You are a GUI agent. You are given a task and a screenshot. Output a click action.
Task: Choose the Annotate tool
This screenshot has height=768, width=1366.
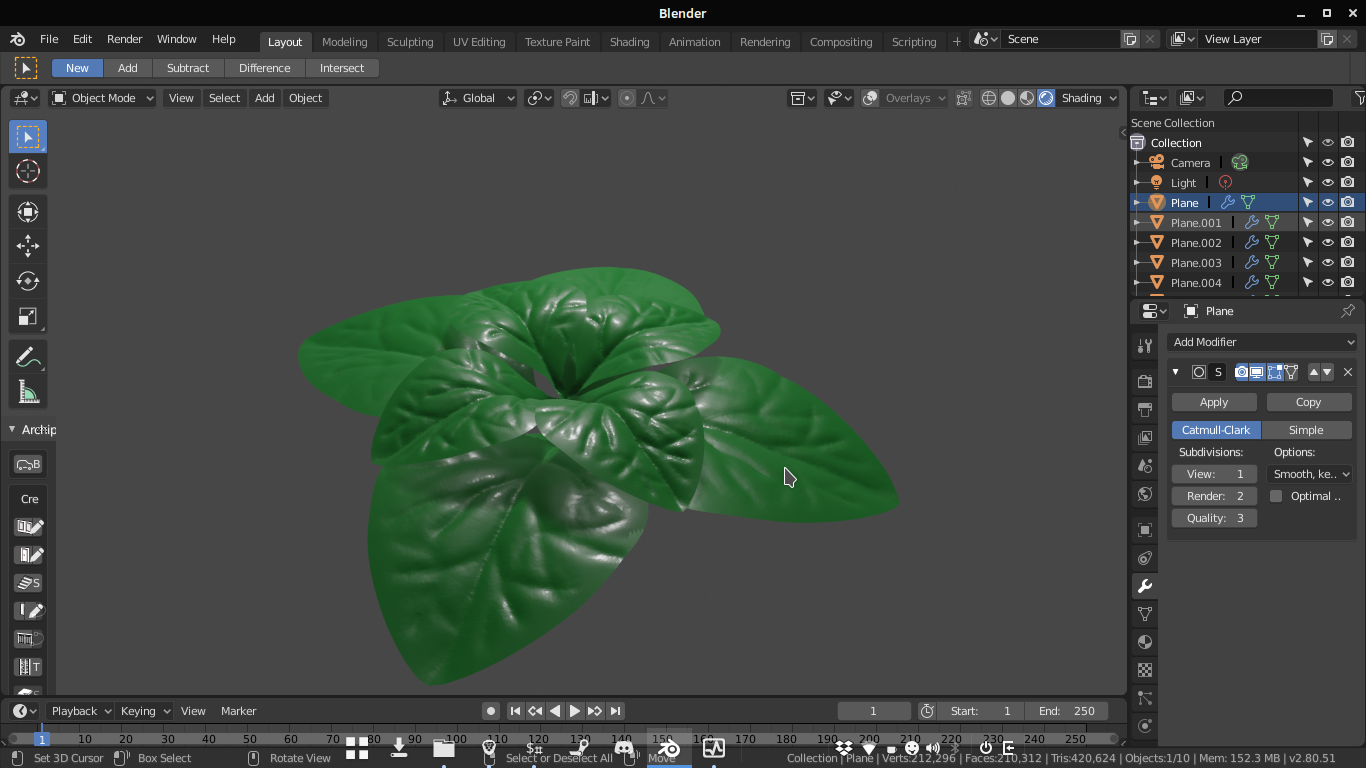coord(28,357)
